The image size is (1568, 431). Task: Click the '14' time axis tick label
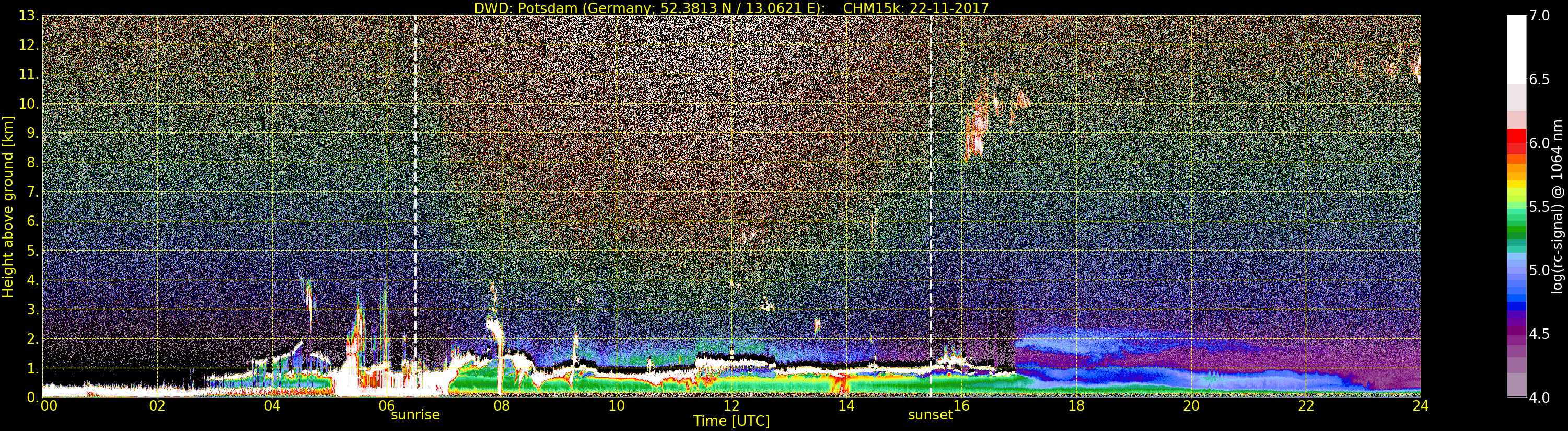click(846, 405)
